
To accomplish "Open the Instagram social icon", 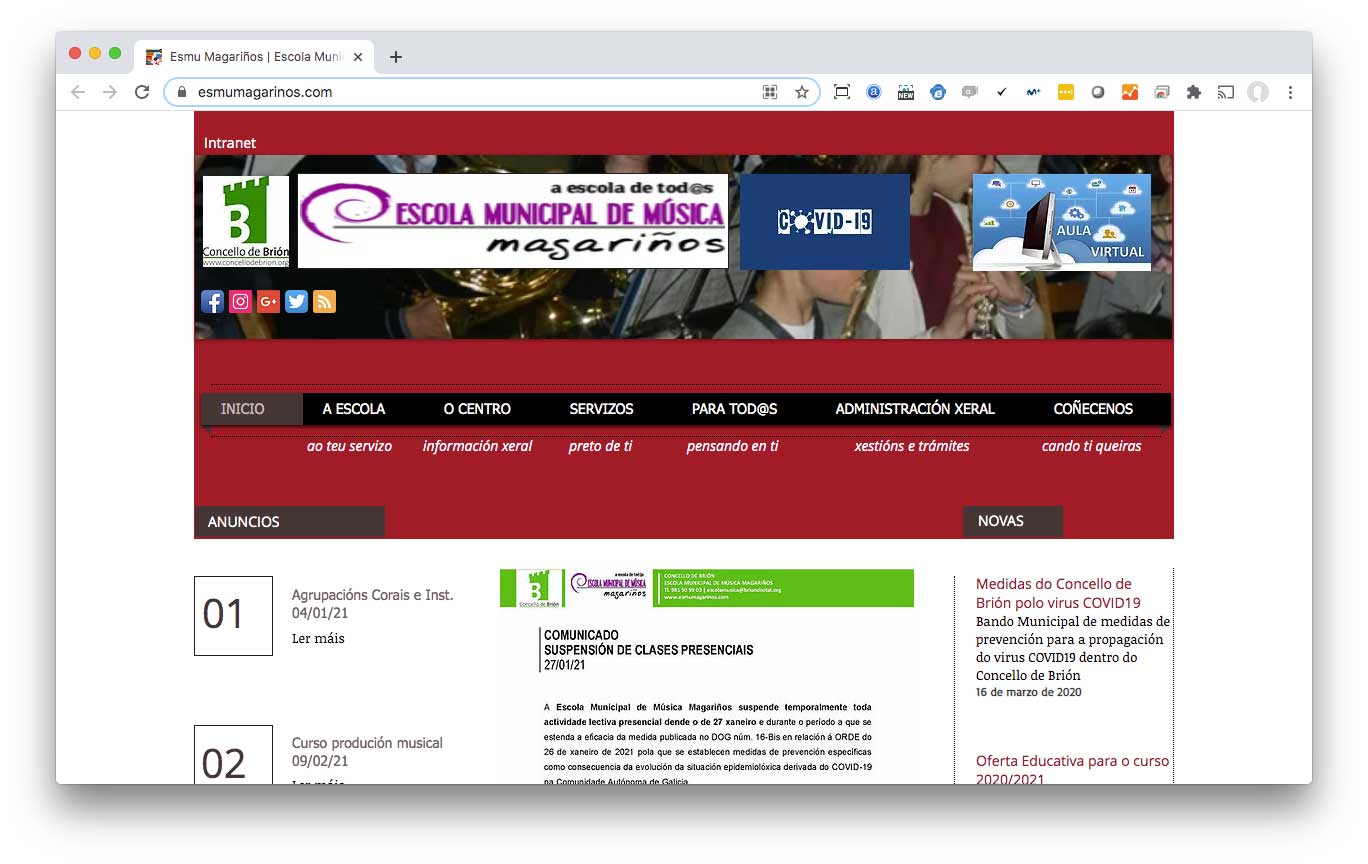I will 240,301.
